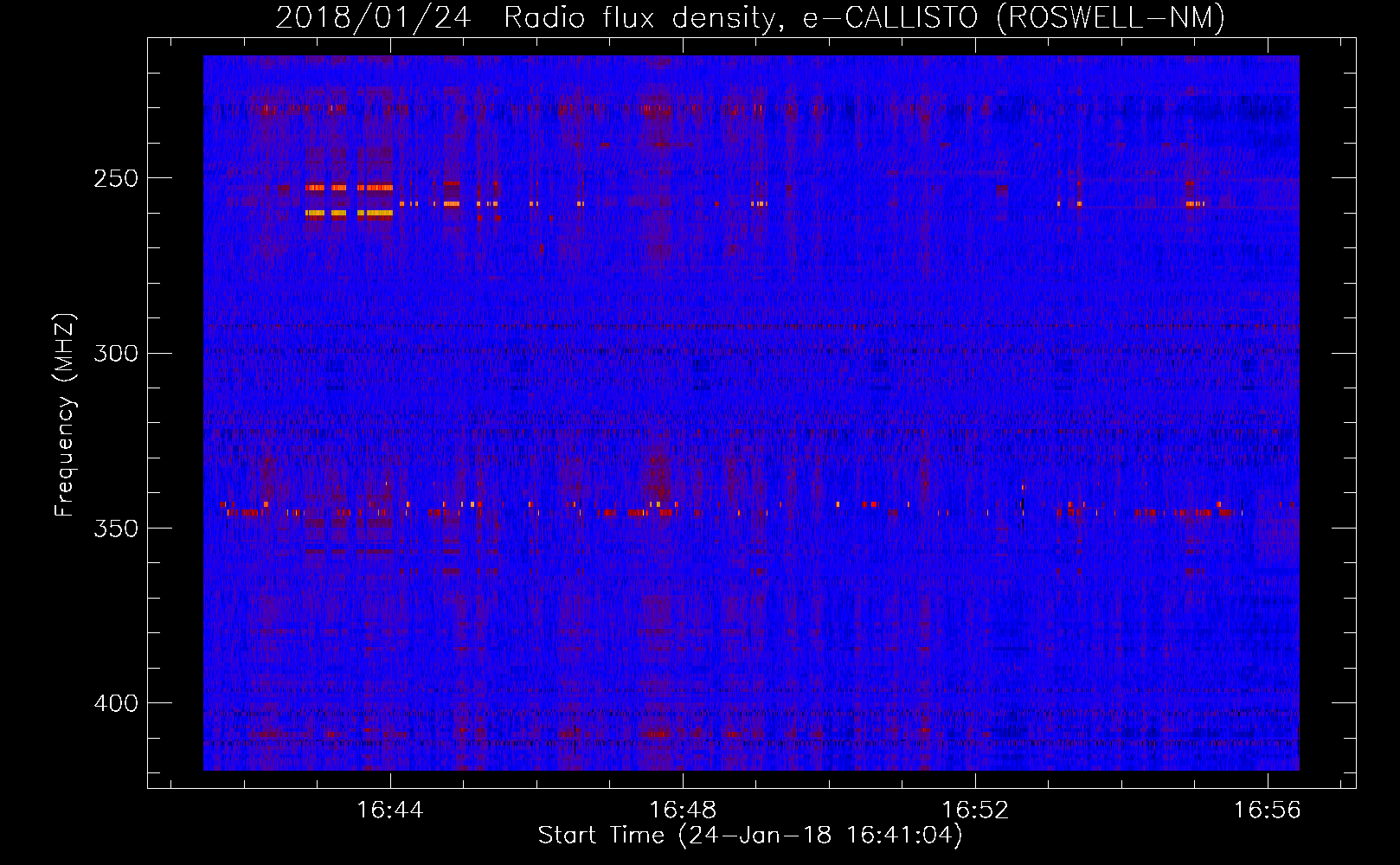Click the 400 frequency tick label
The image size is (1400, 865).
pos(116,703)
